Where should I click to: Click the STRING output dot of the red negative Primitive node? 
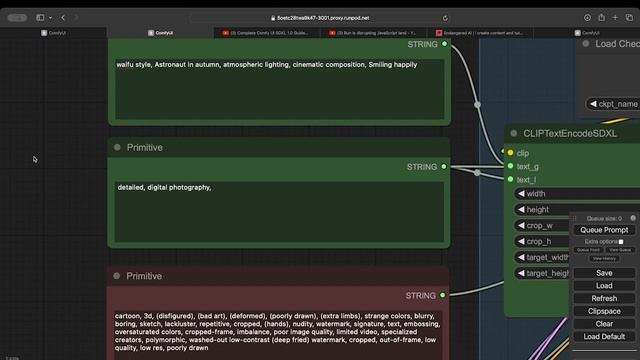click(442, 295)
